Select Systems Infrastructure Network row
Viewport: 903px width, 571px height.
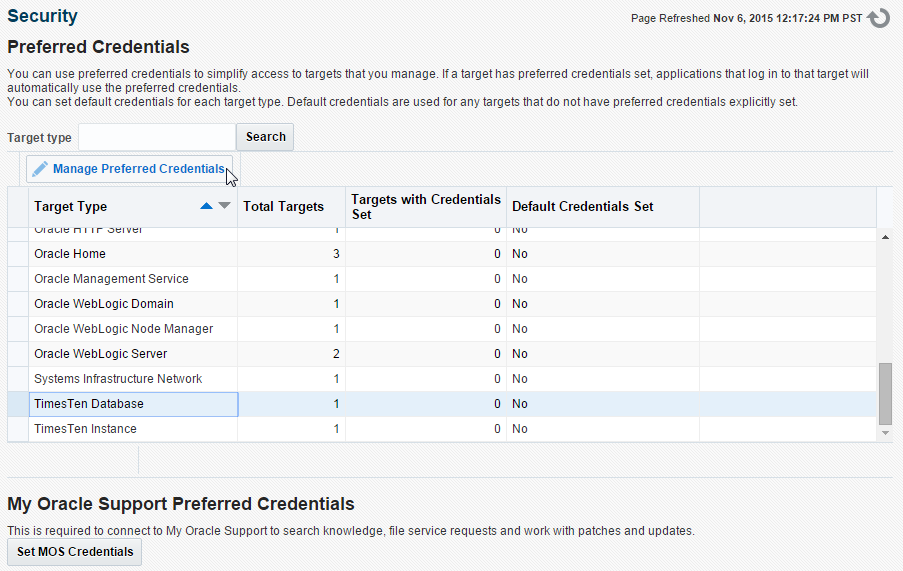click(118, 379)
